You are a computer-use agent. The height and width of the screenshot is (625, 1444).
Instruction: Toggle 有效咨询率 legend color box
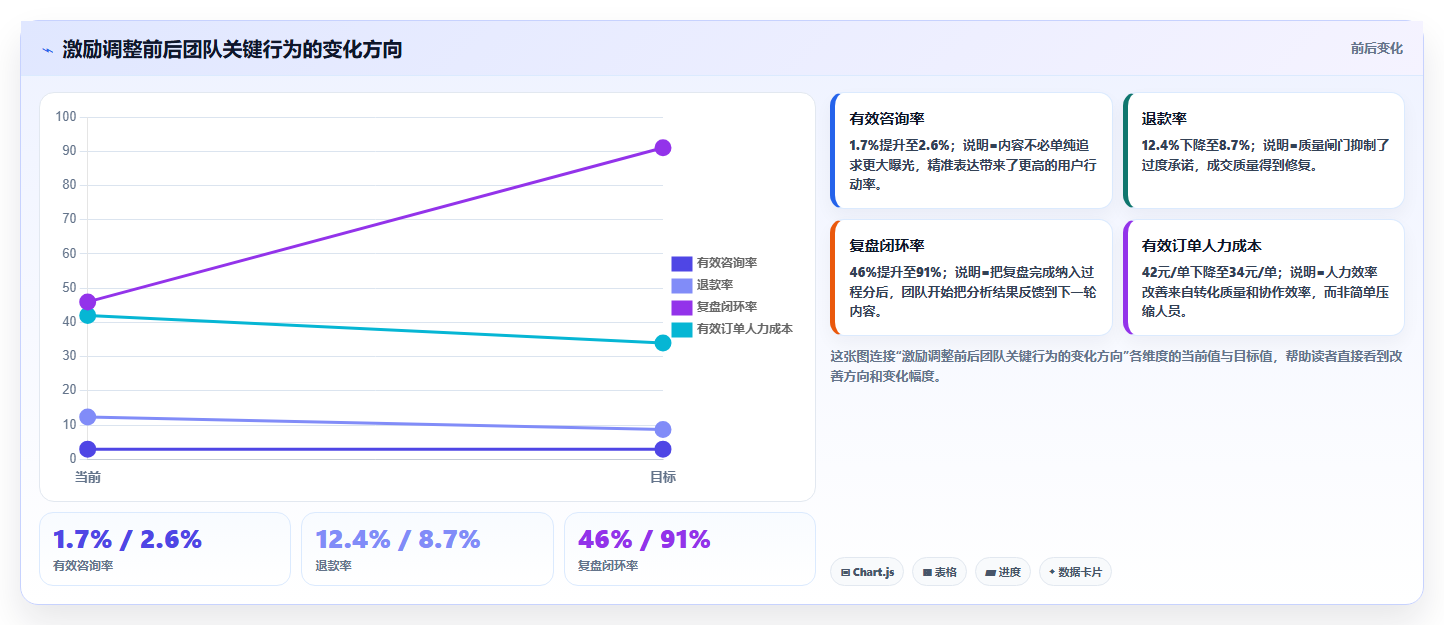[681, 263]
